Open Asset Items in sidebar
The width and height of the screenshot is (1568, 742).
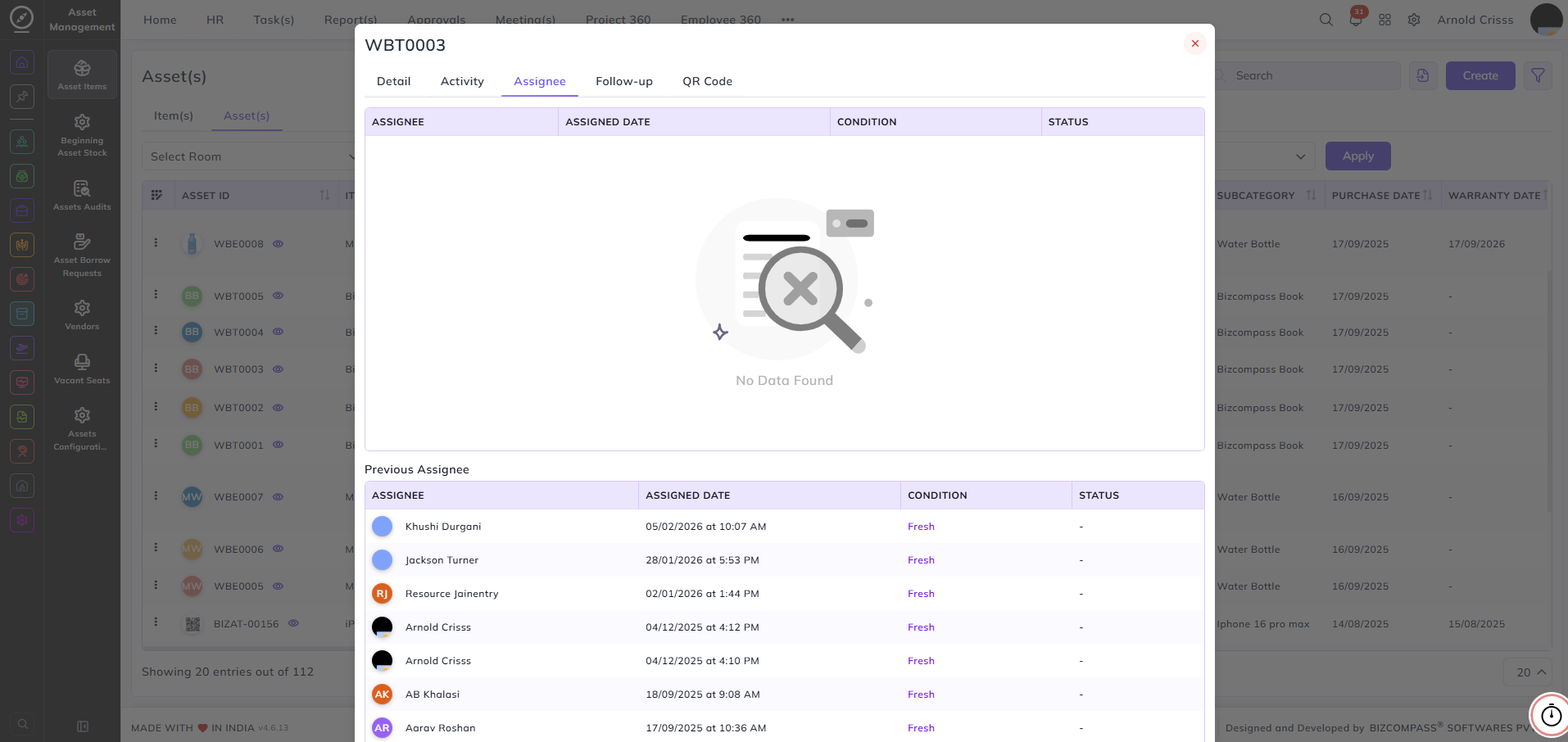pos(82,75)
